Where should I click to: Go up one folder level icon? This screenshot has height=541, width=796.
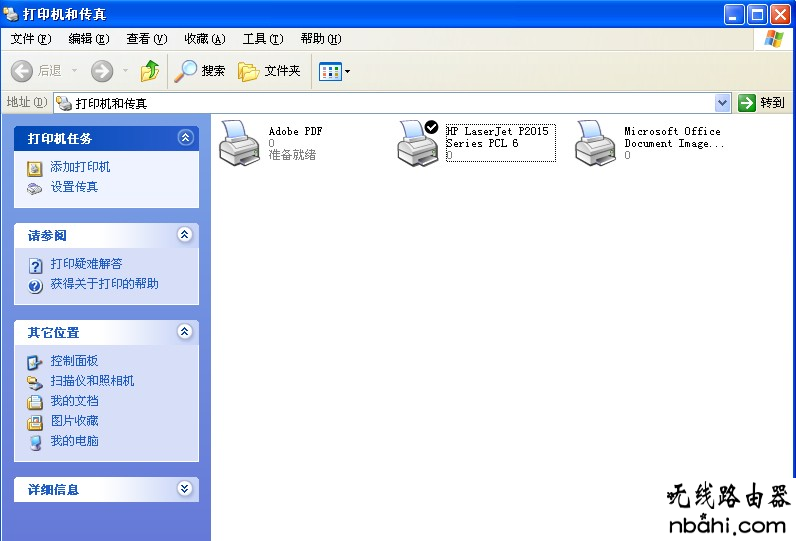pos(150,71)
